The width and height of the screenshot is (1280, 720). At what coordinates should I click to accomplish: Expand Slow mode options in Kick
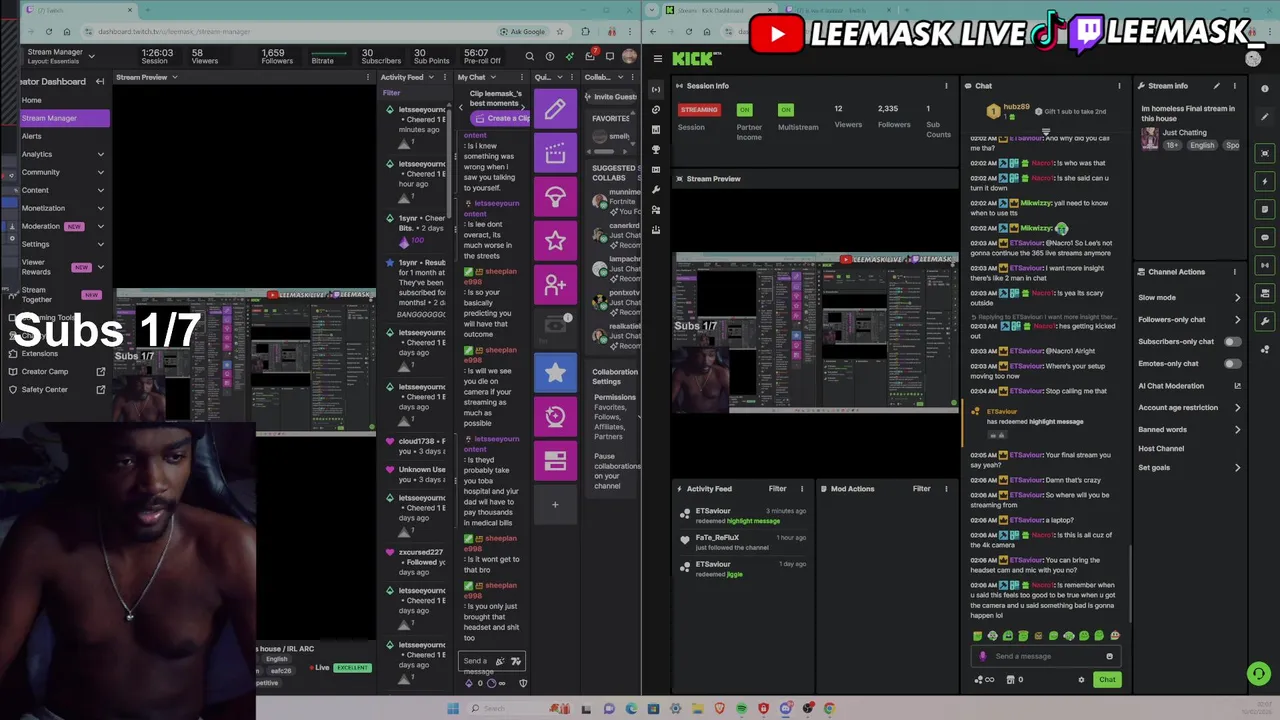[1237, 298]
